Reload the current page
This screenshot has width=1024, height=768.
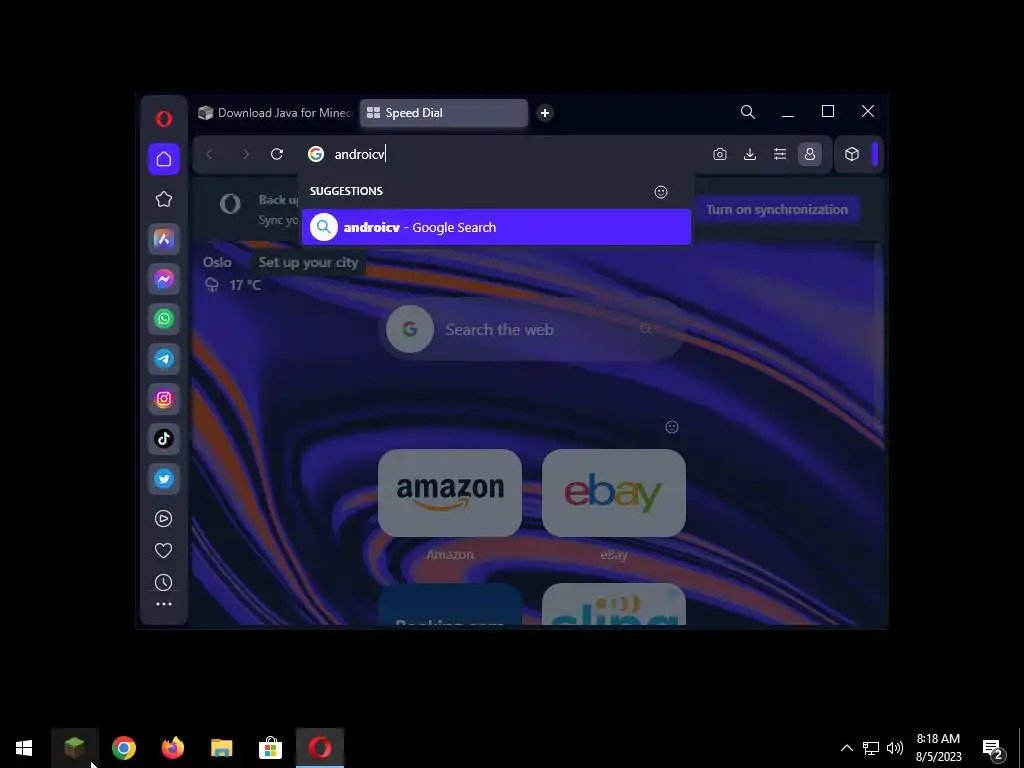[277, 154]
